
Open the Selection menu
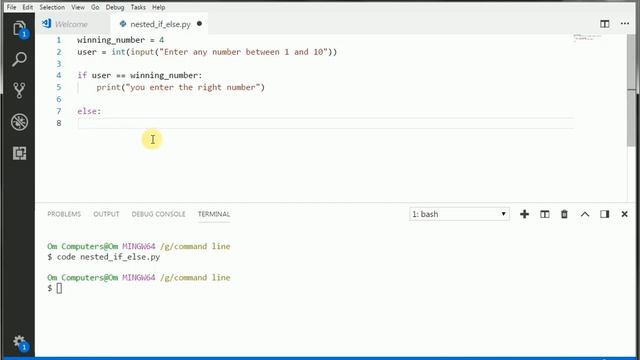tap(52, 7)
